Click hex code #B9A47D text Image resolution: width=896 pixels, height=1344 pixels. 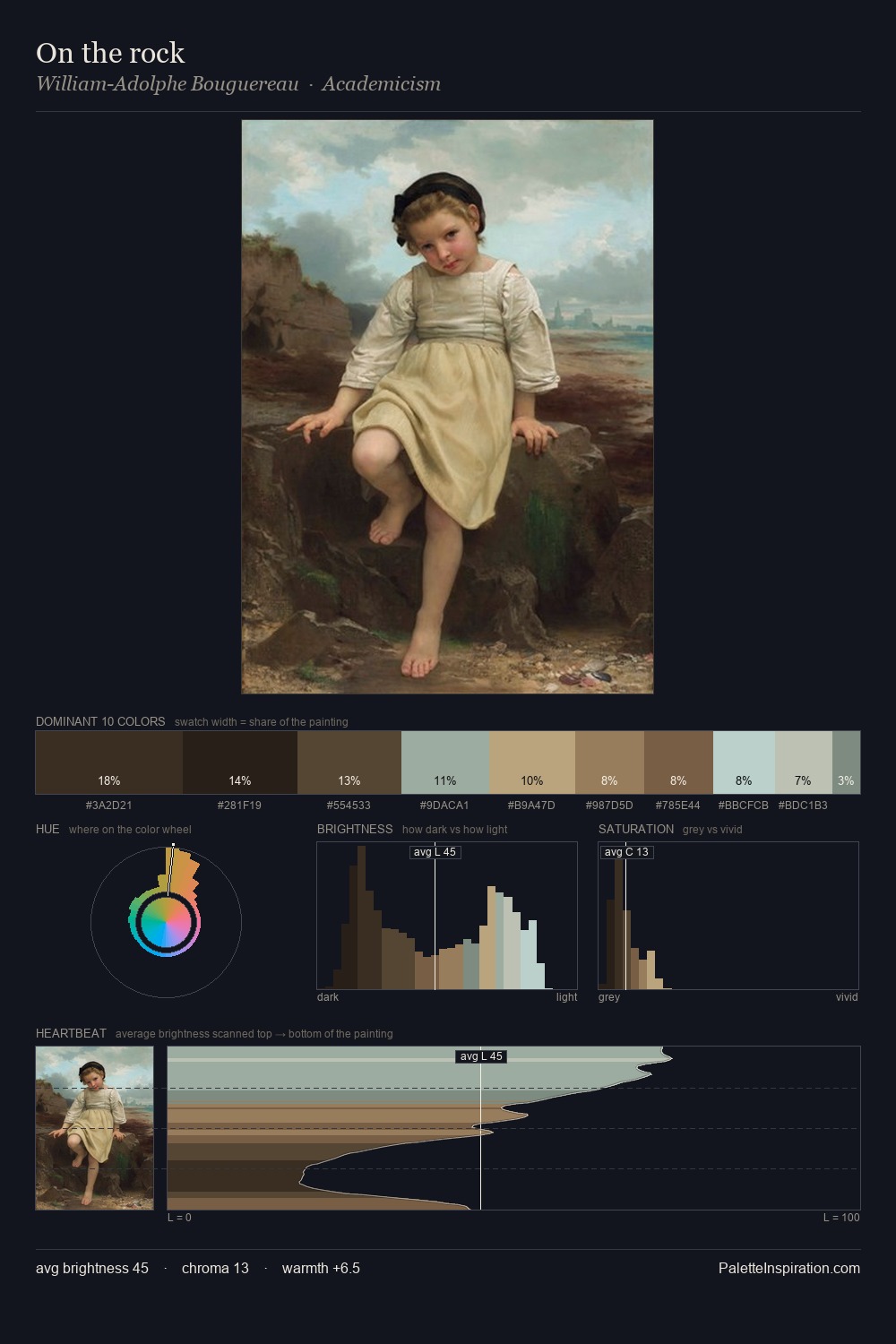point(531,806)
